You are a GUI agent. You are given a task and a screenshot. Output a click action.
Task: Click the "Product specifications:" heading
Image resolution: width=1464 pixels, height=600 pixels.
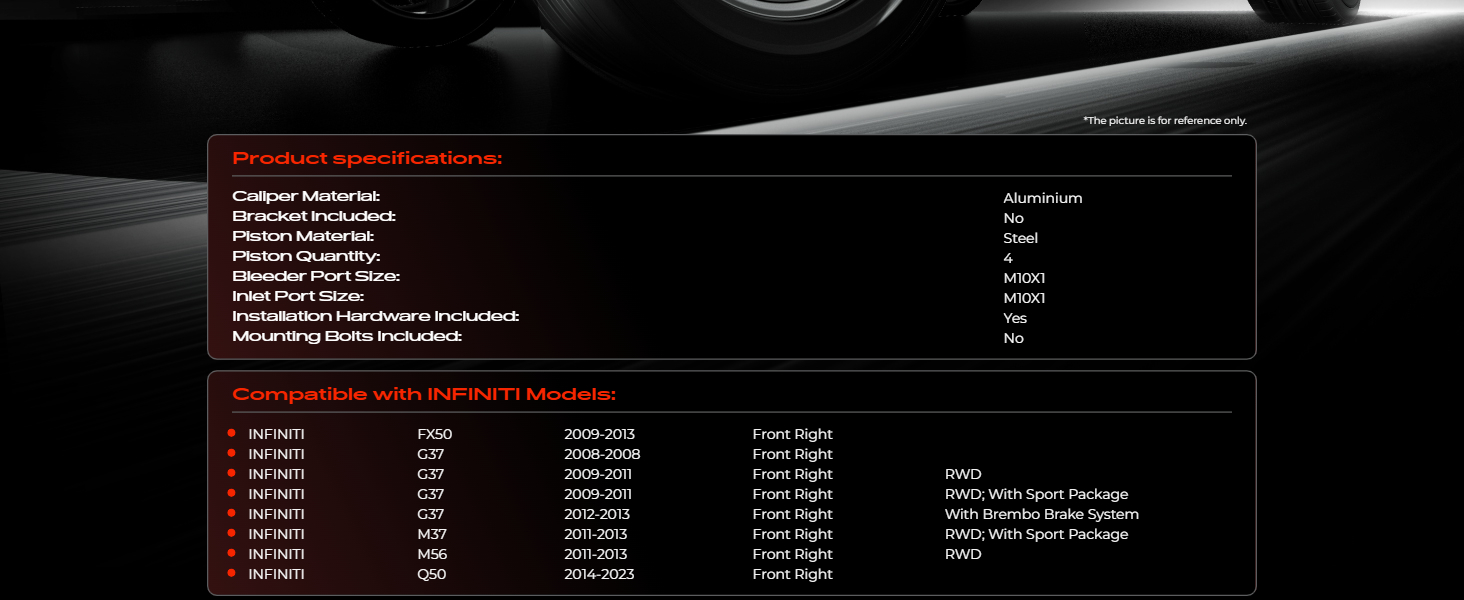pyautogui.click(x=367, y=159)
